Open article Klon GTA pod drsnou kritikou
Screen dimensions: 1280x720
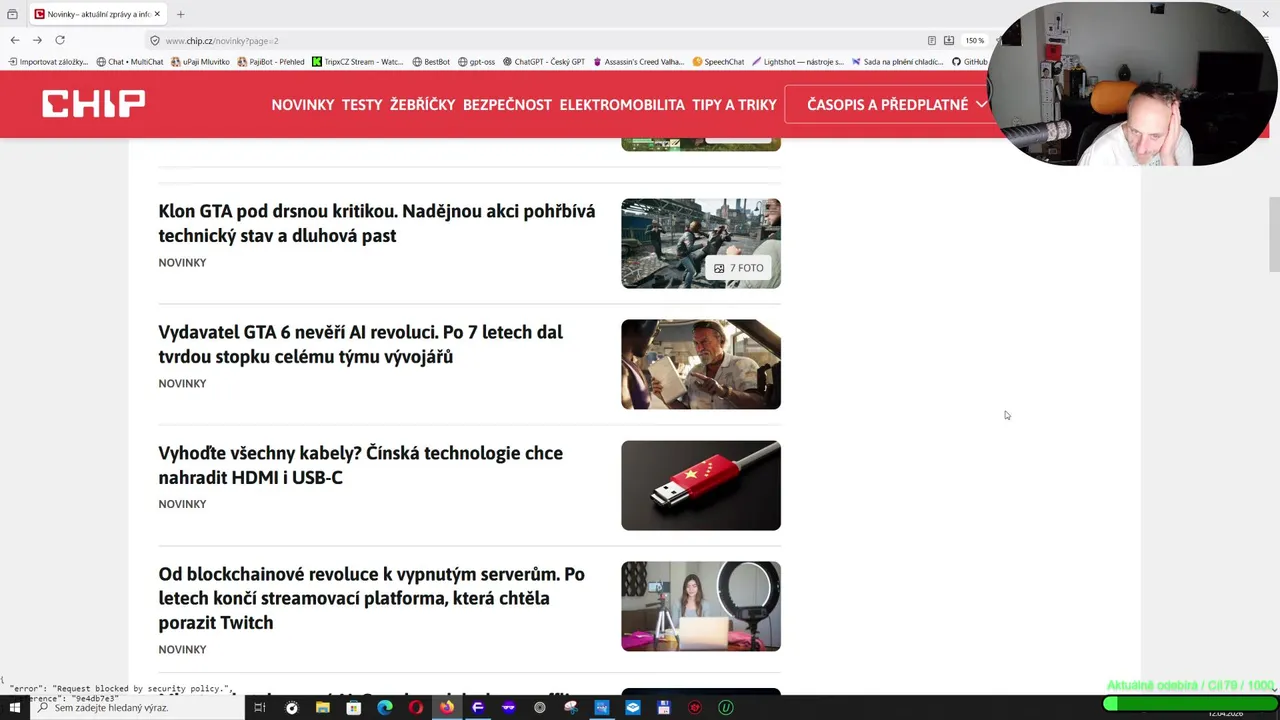point(377,223)
